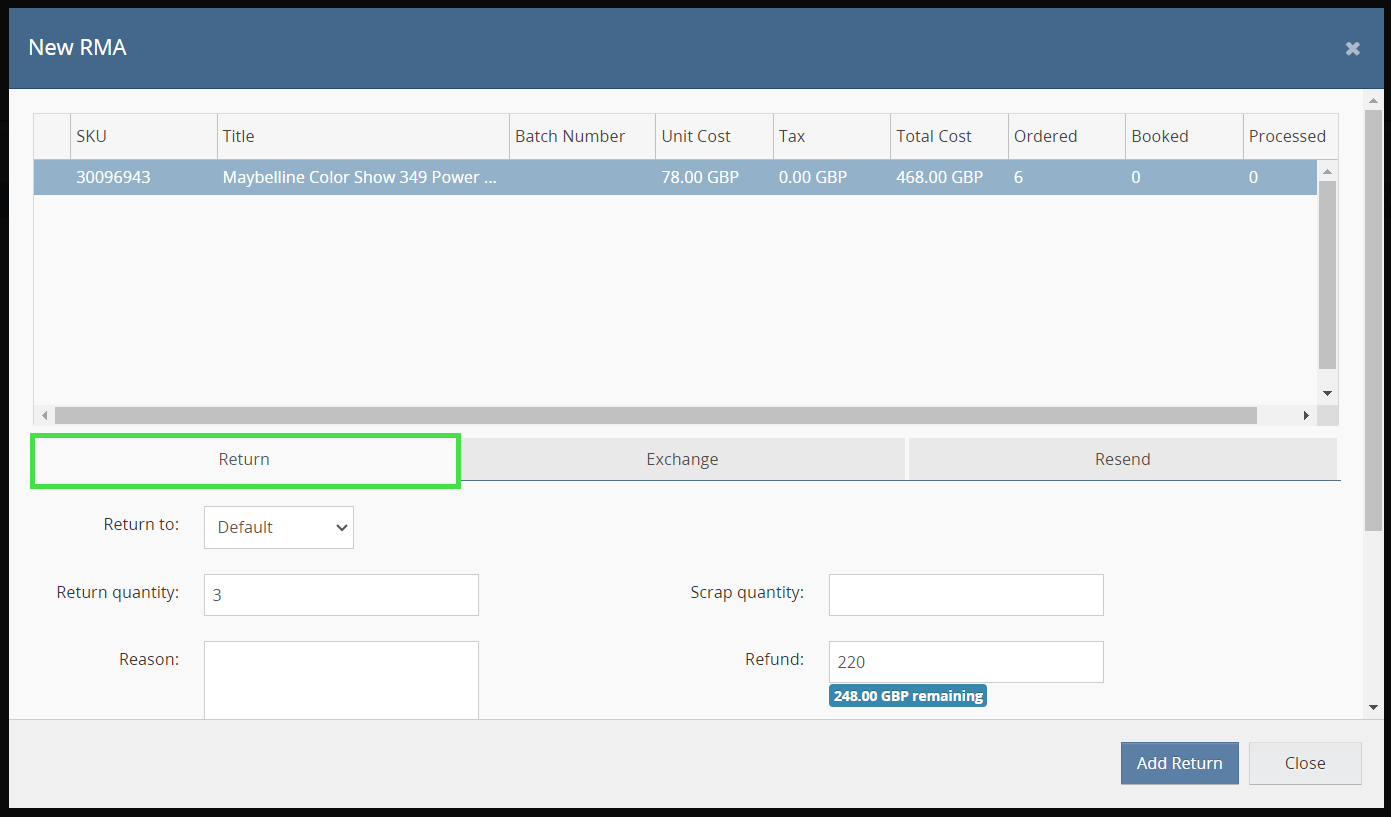Click the Return quantity input field

pos(341,594)
